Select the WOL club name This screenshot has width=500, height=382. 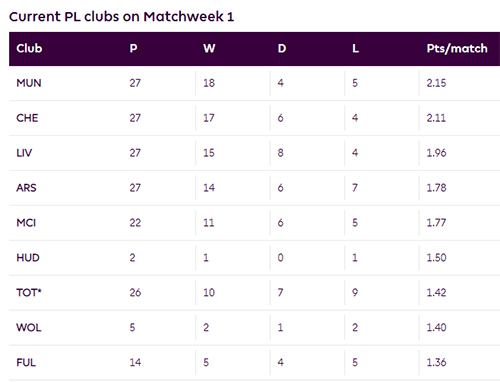click(x=29, y=328)
